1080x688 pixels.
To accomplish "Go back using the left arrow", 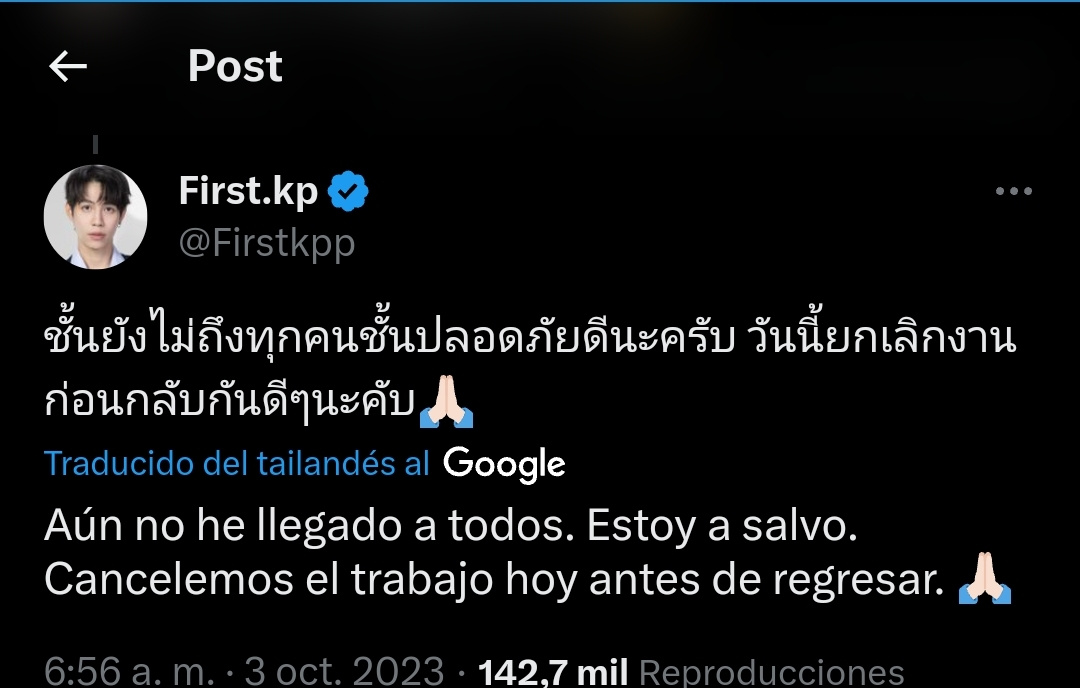I will click(x=68, y=67).
